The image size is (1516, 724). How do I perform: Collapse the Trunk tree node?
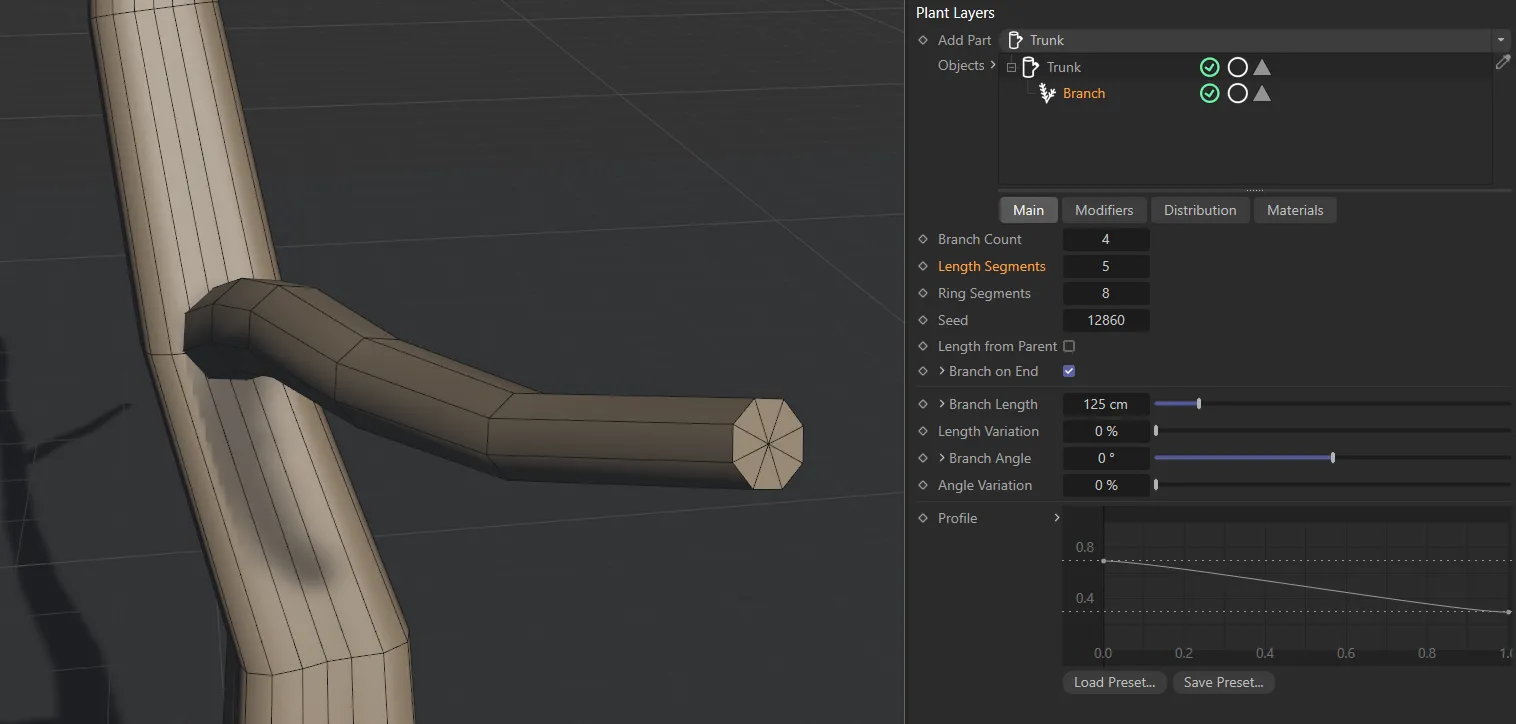click(1011, 67)
